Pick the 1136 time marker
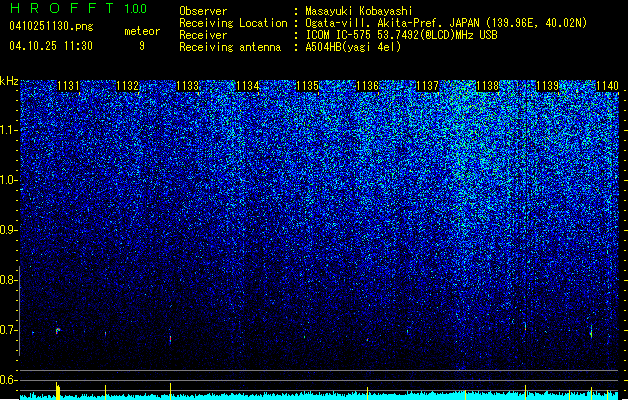Screen dimensions: 629x400 point(367,86)
